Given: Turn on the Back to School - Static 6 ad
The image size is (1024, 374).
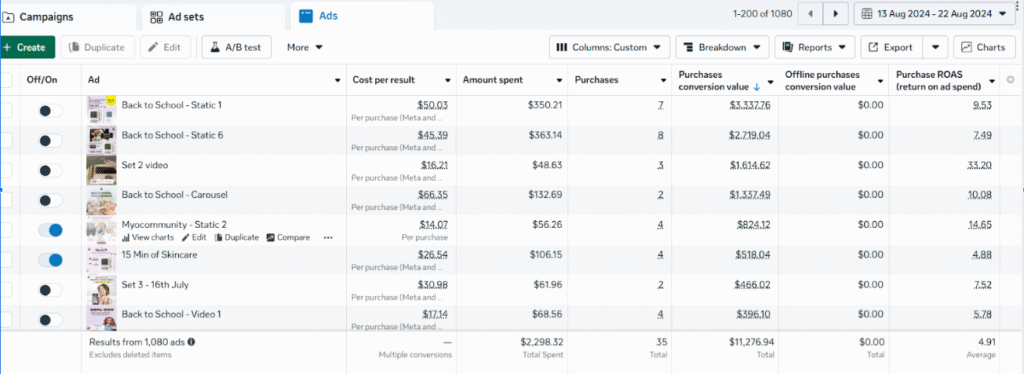Looking at the screenshot, I should point(50,140).
